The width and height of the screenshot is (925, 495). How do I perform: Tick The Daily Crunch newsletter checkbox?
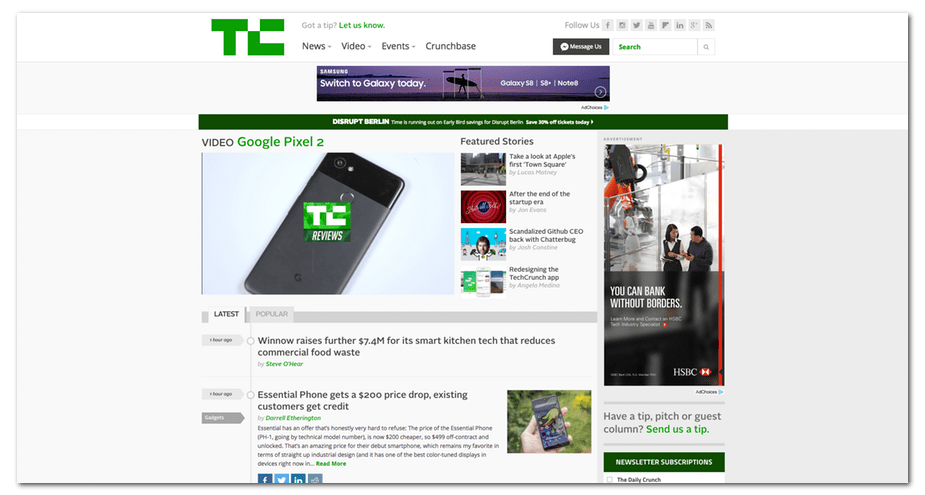coord(609,480)
